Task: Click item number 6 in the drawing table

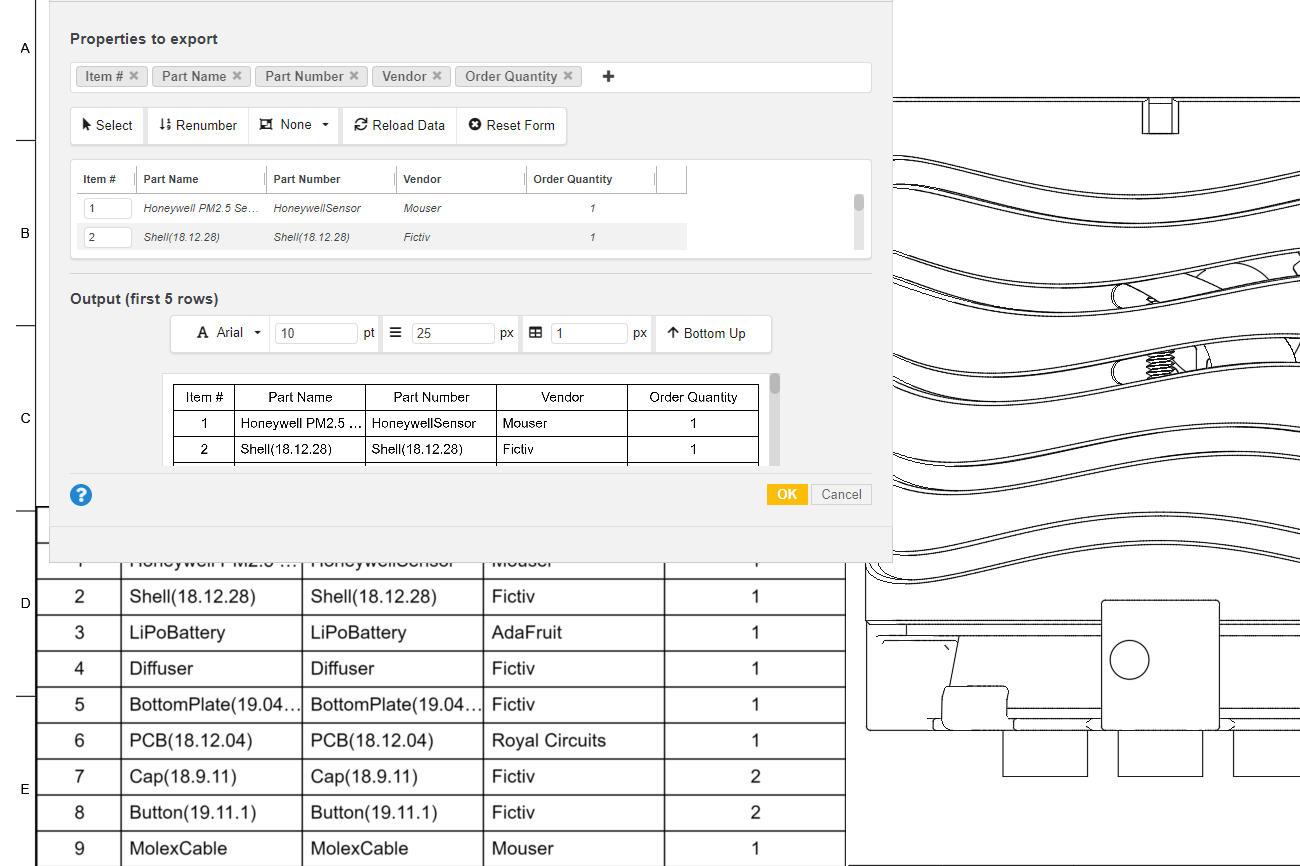Action: pyautogui.click(x=80, y=740)
